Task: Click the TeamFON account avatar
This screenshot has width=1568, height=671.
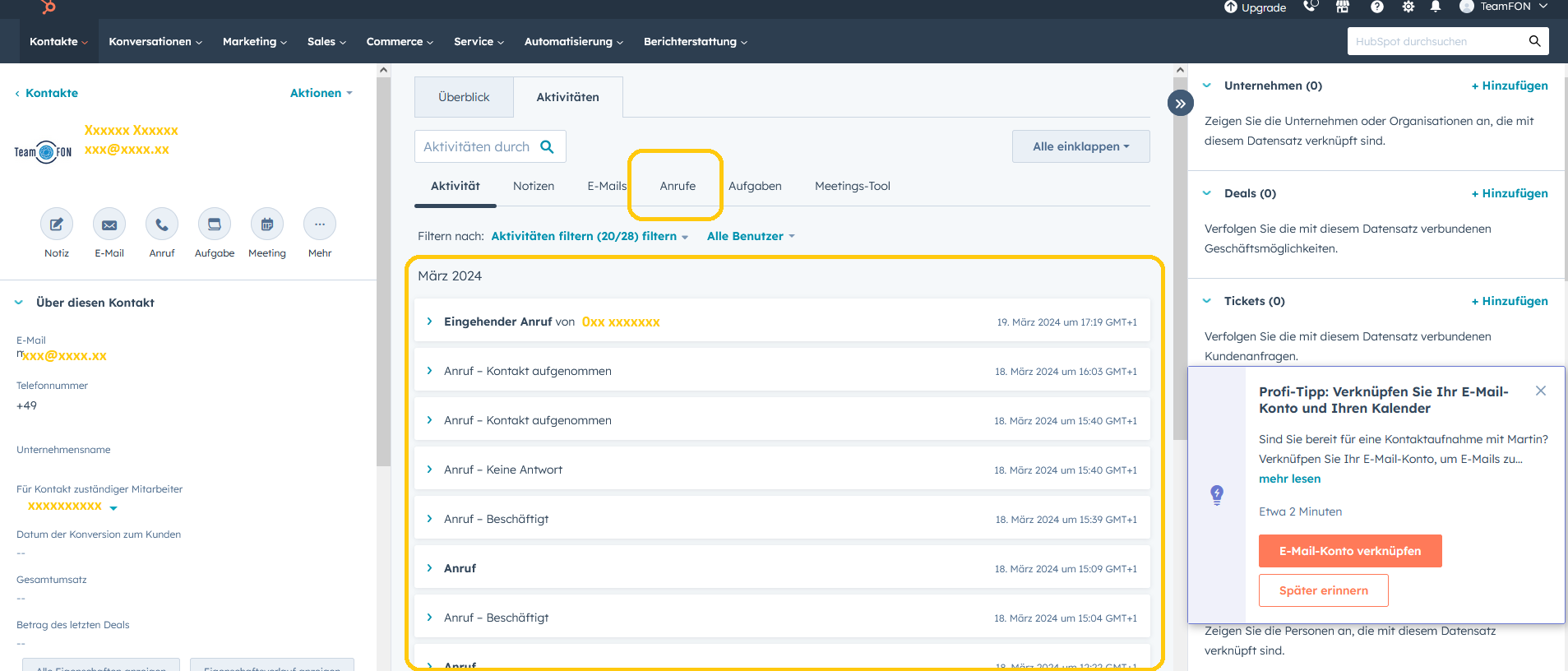Action: coord(1467,7)
